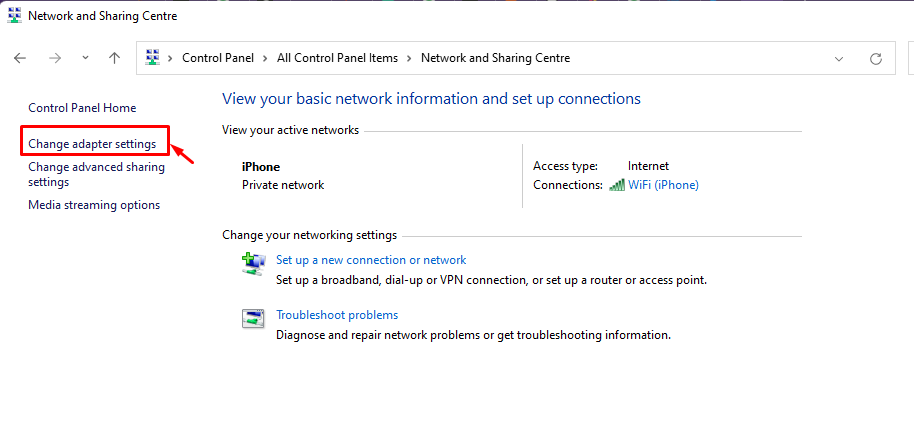Click the Network and Sharing Centre breadcrumb

coord(495,58)
